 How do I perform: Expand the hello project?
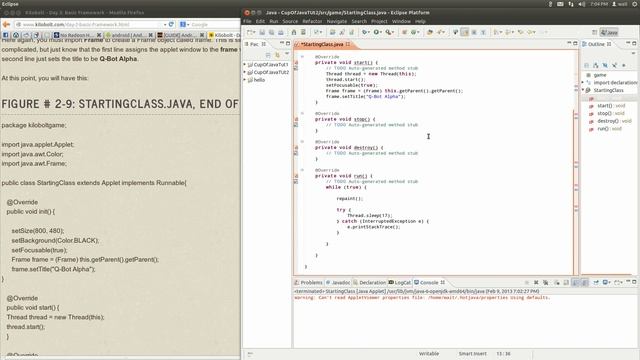point(245,80)
